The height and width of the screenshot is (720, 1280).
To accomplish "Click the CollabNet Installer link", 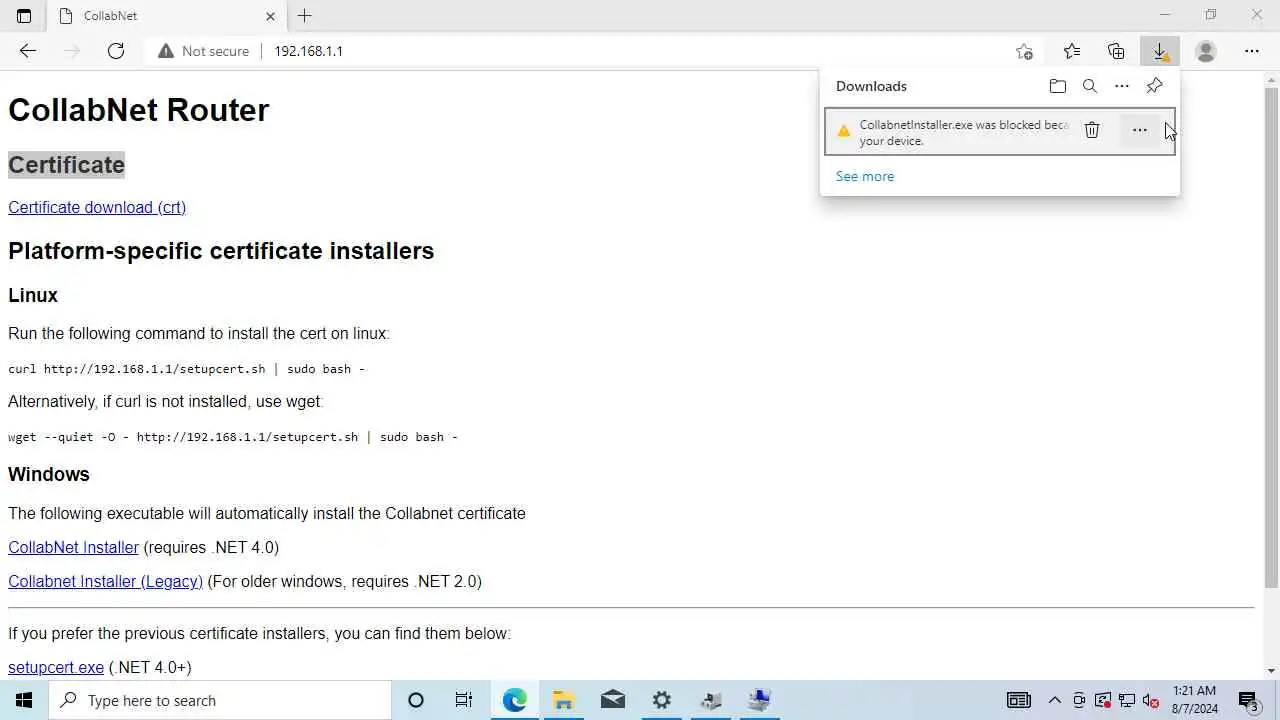I will tap(73, 547).
